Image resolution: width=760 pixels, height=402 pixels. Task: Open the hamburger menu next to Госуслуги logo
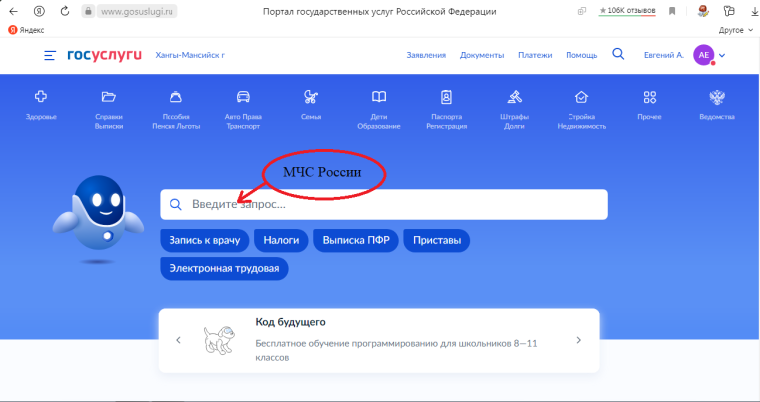[50, 55]
